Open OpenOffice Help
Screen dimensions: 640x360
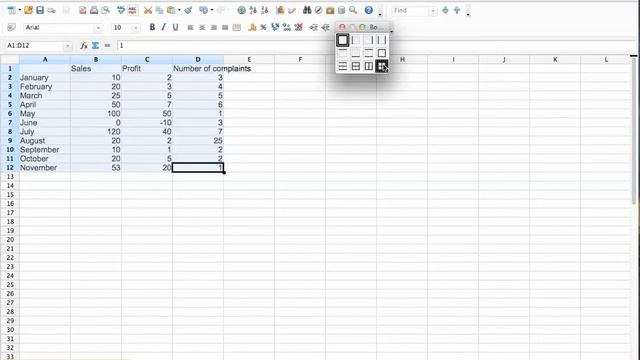pos(369,10)
